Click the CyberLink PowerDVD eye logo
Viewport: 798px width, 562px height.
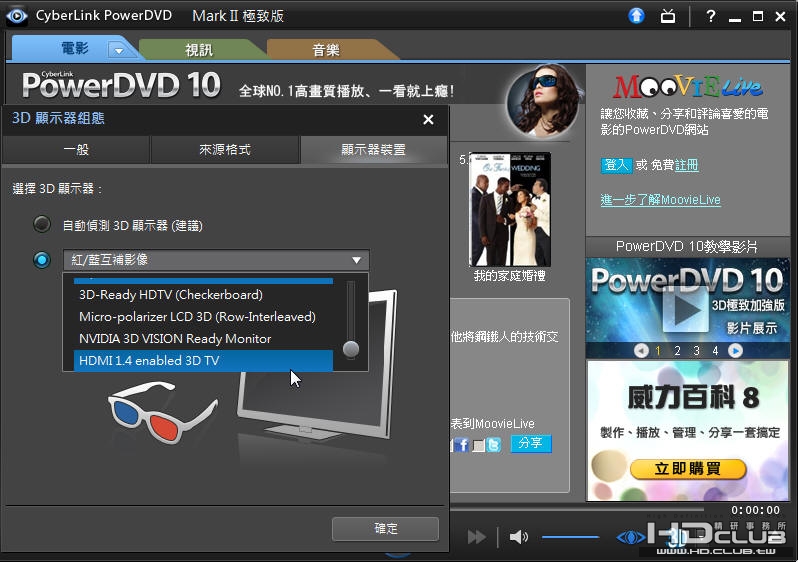tap(16, 16)
